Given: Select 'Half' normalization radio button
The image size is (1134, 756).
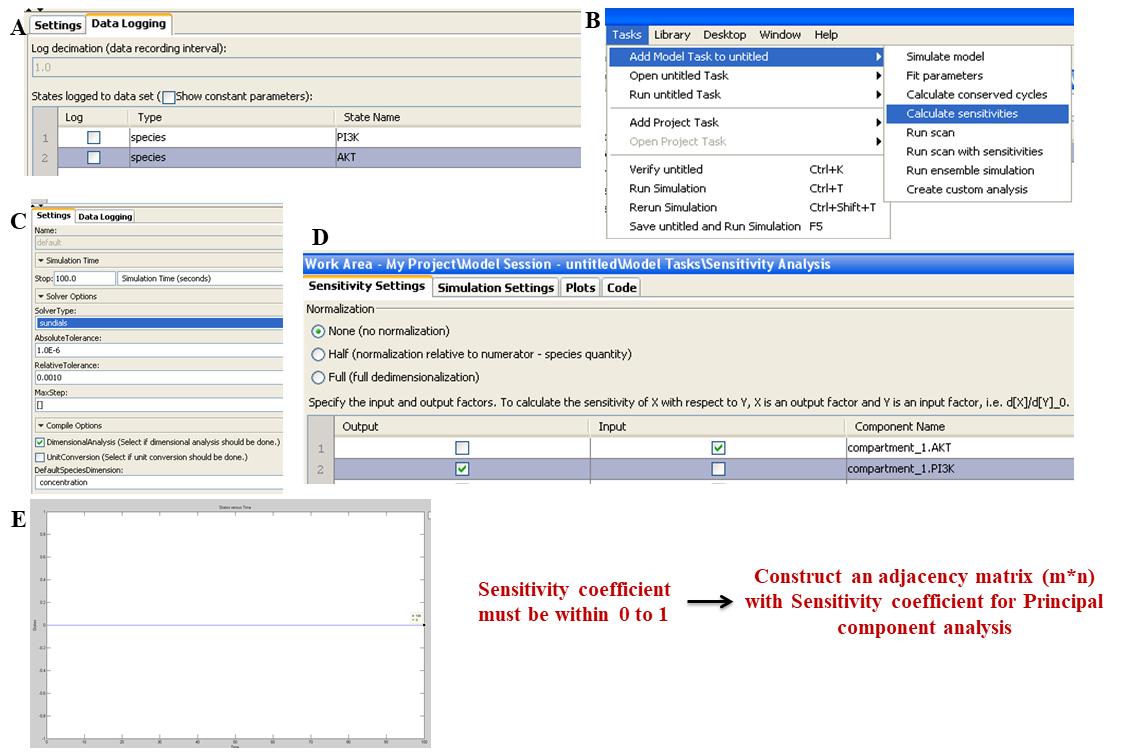Looking at the screenshot, I should click(x=317, y=354).
